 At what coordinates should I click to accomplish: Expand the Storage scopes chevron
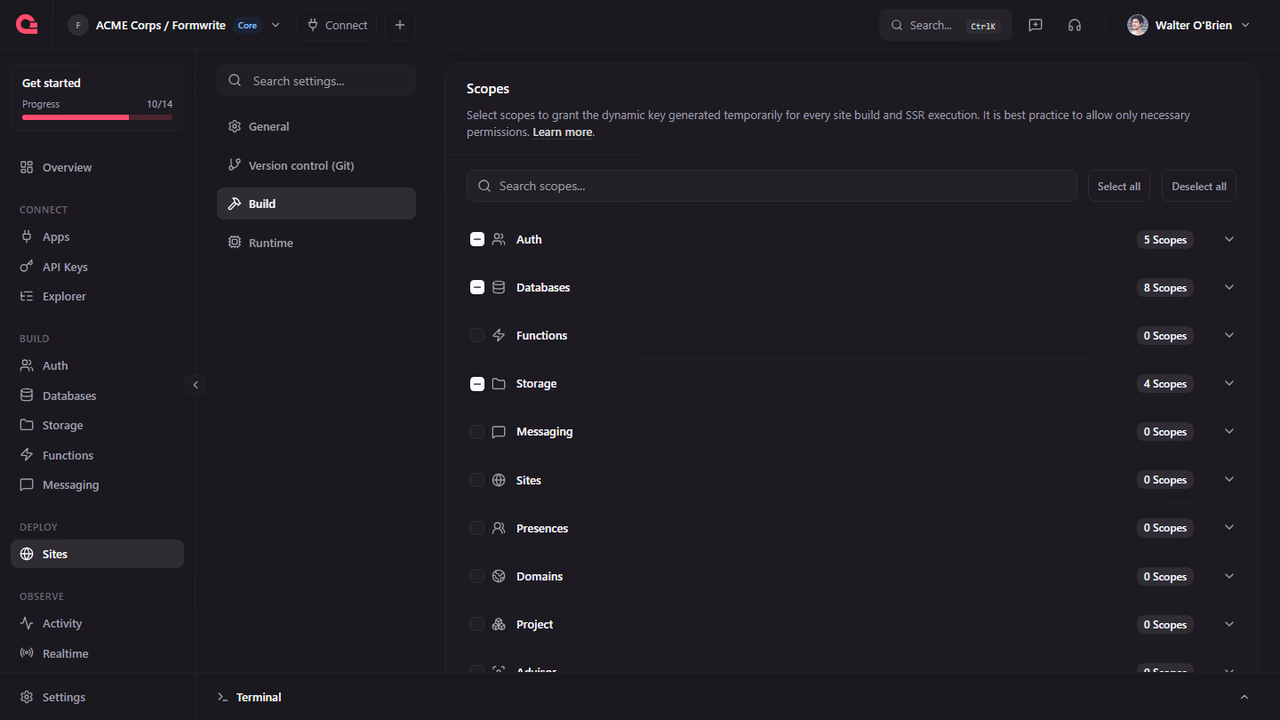click(1230, 383)
